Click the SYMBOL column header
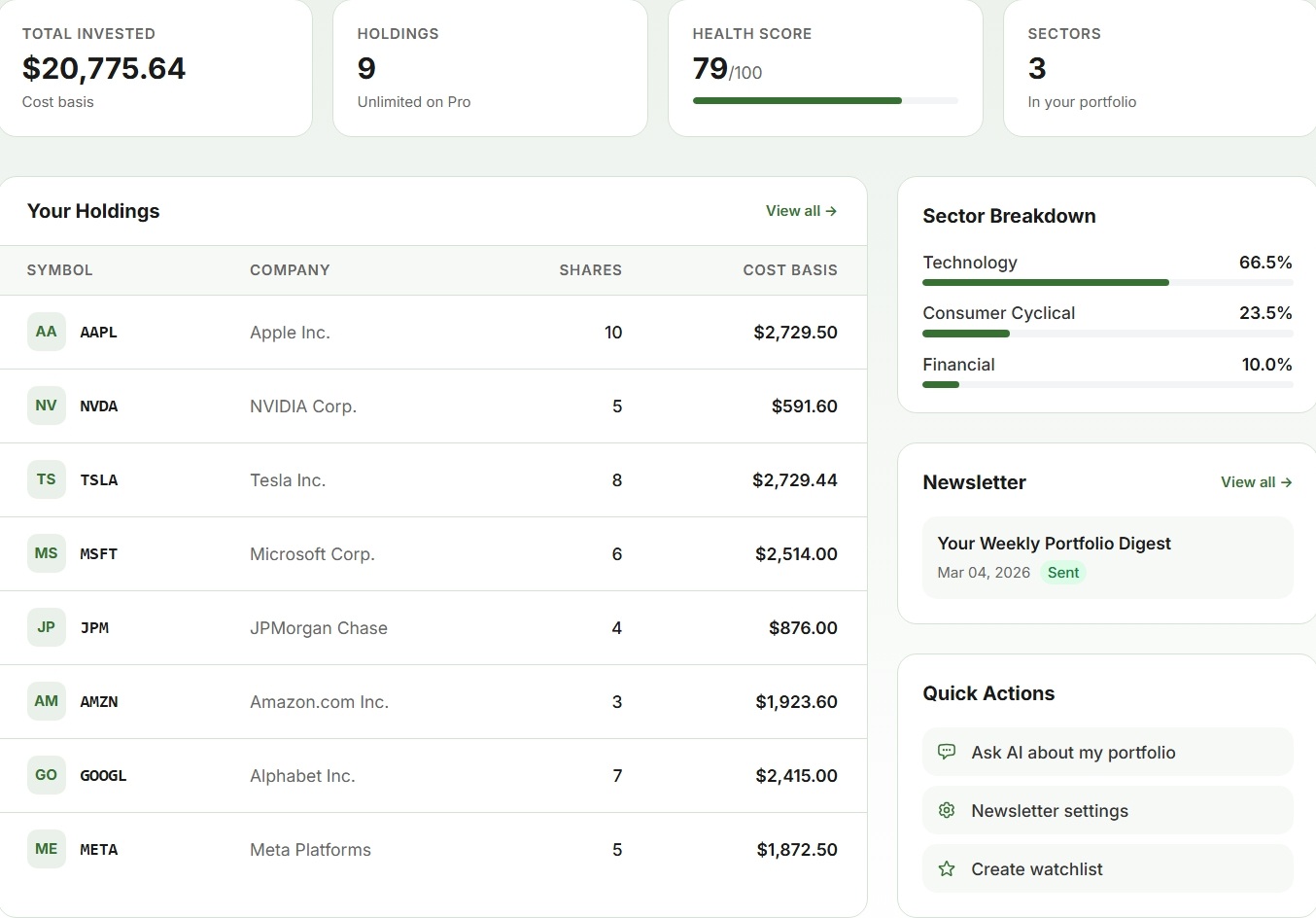This screenshot has height=918, width=1316. point(59,270)
